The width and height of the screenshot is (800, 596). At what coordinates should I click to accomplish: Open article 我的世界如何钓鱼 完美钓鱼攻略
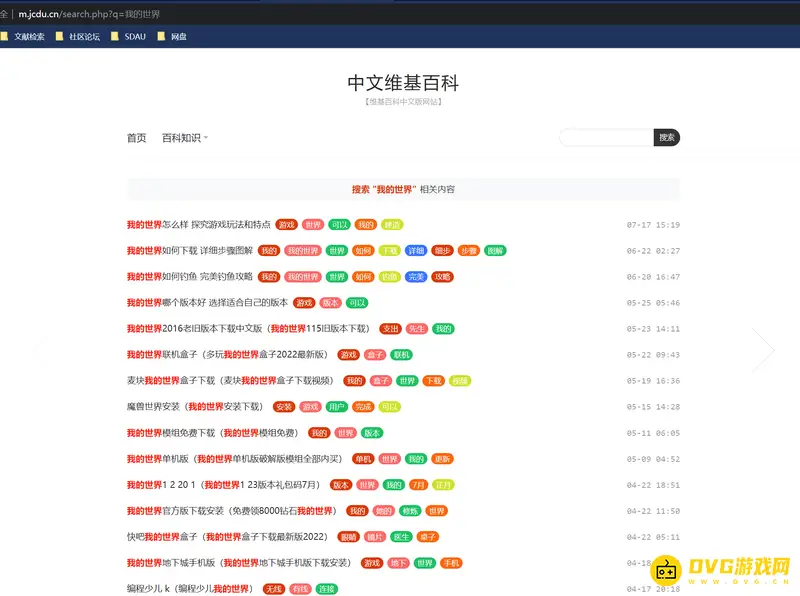coord(189,277)
